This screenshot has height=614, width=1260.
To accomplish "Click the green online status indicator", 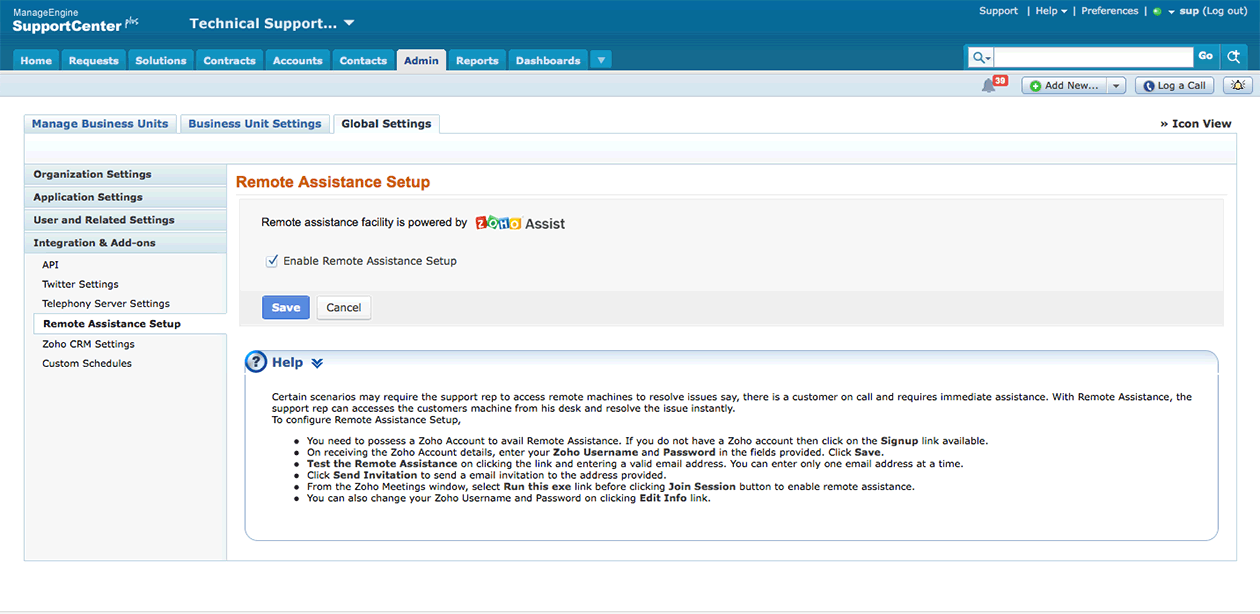I will coord(1157,12).
